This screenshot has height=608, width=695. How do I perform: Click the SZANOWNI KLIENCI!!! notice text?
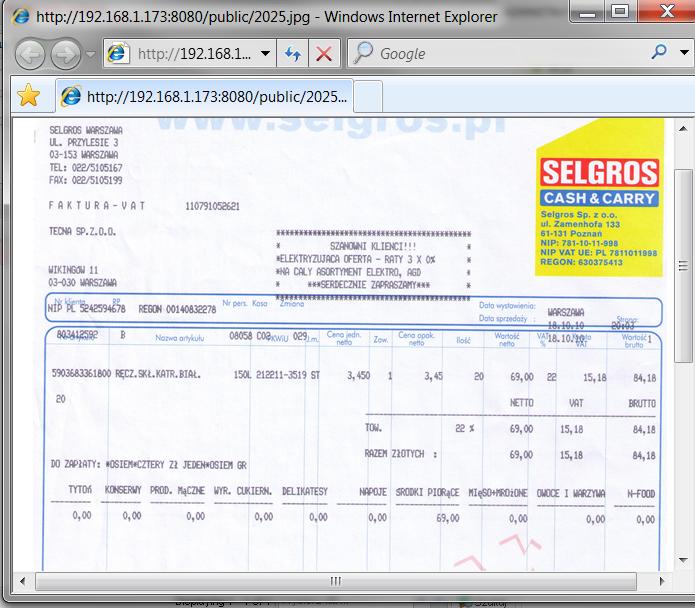point(373,246)
